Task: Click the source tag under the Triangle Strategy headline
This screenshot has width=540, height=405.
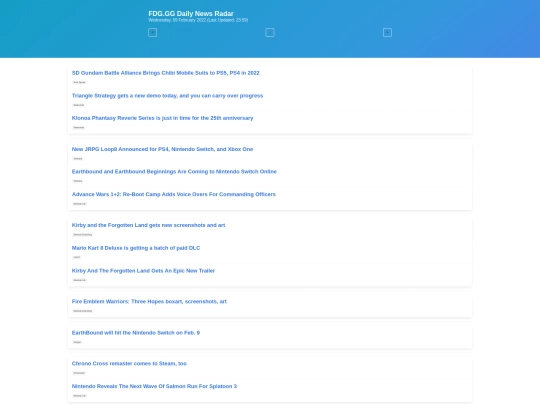Action: (x=79, y=105)
